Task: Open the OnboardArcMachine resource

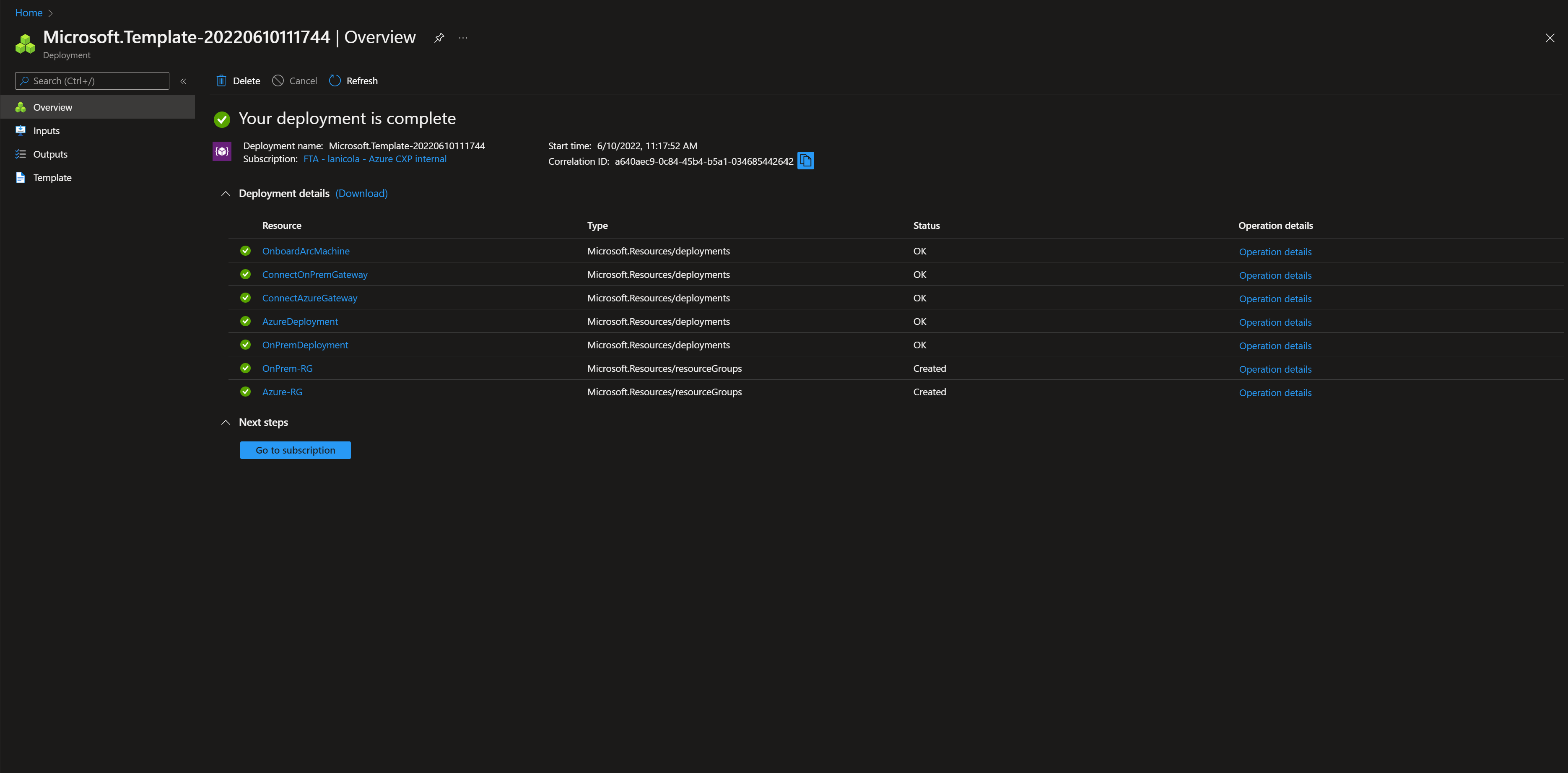Action: point(306,251)
